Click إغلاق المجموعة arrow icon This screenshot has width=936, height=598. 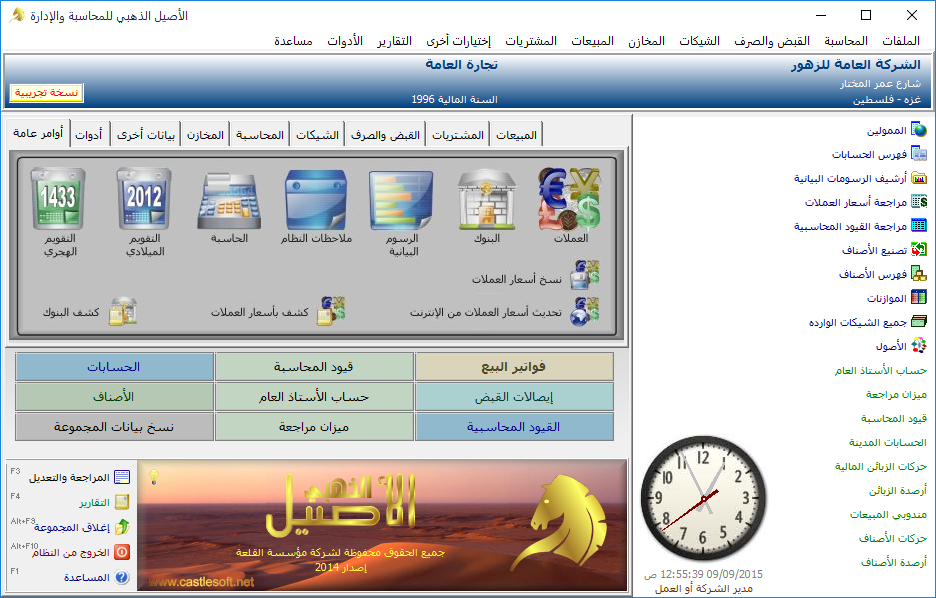coord(122,527)
